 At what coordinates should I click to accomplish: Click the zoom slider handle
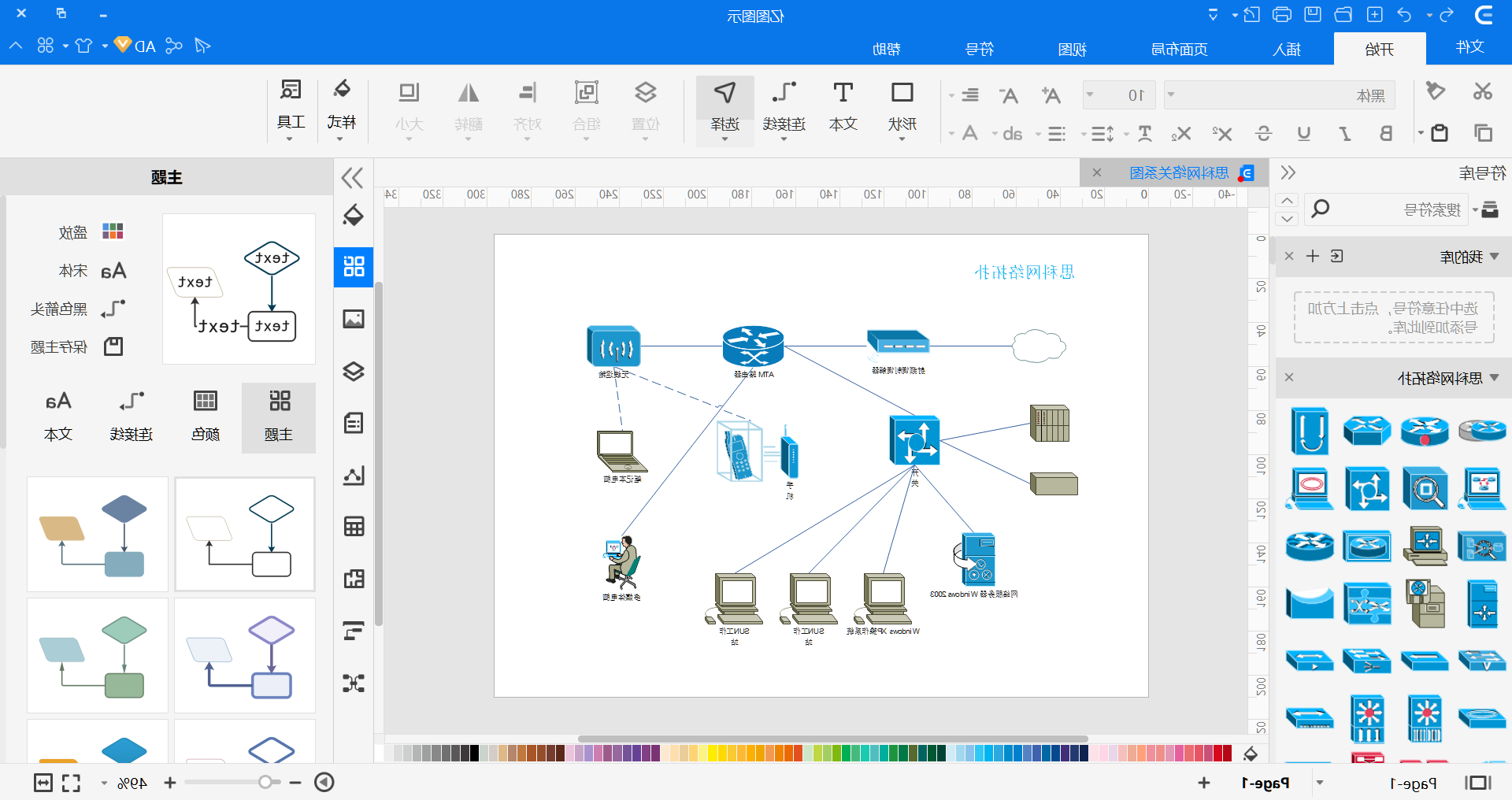click(265, 782)
